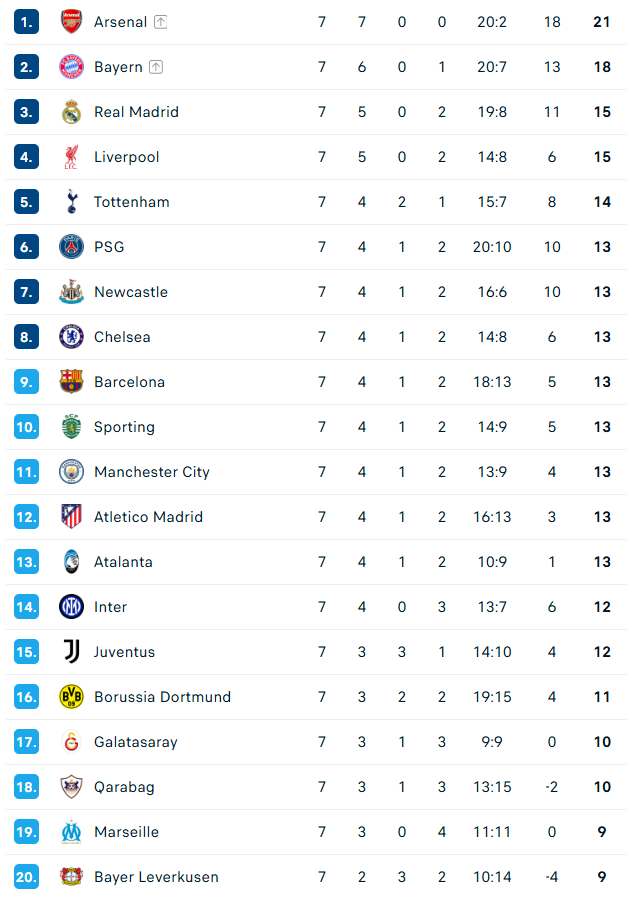
Task: Click the Arsenal club crest icon
Action: pos(71,22)
